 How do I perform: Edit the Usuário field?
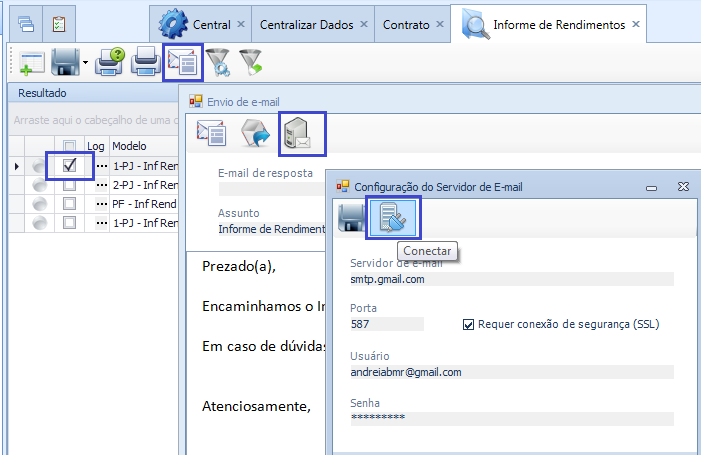(x=512, y=372)
